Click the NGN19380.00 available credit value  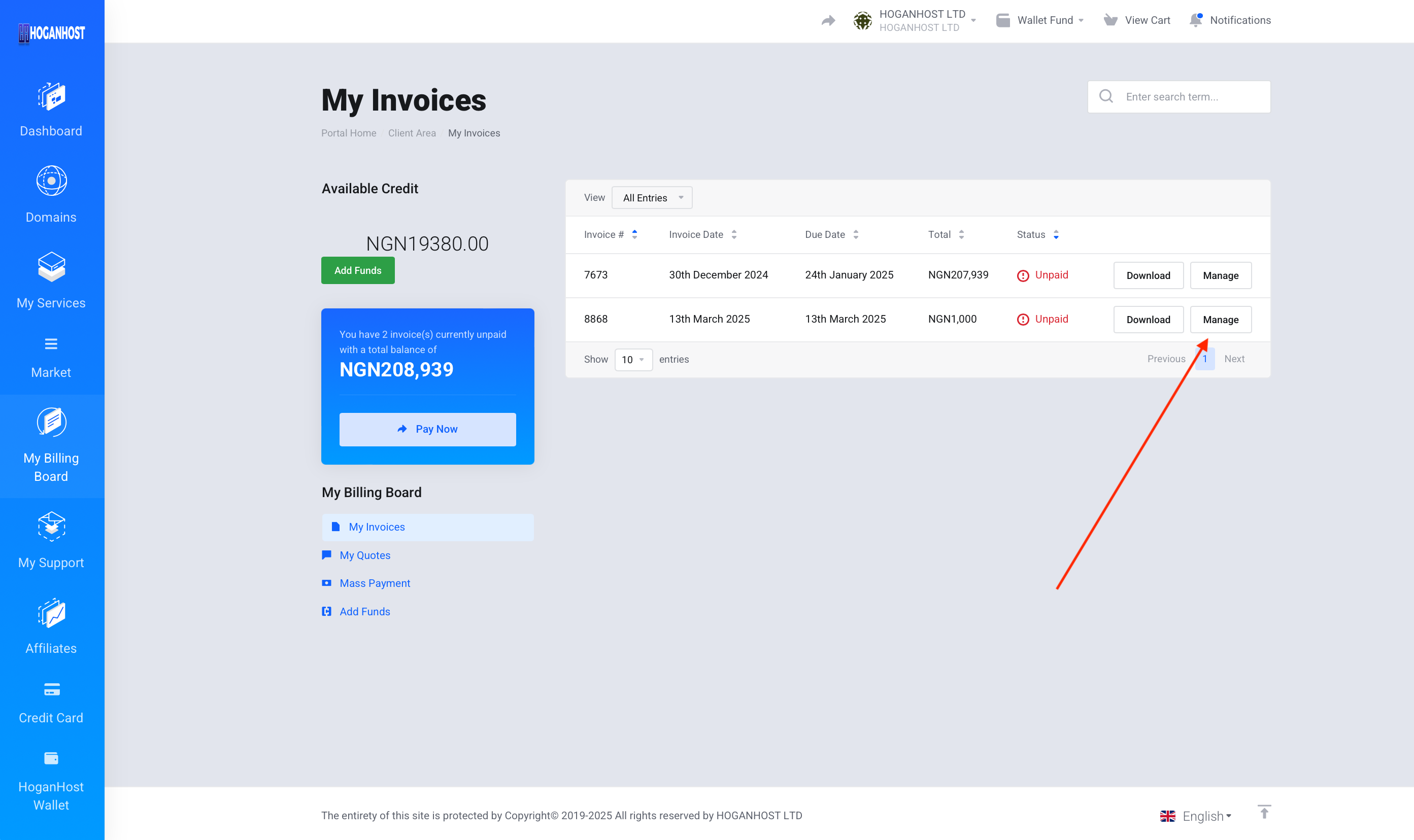pyautogui.click(x=427, y=244)
